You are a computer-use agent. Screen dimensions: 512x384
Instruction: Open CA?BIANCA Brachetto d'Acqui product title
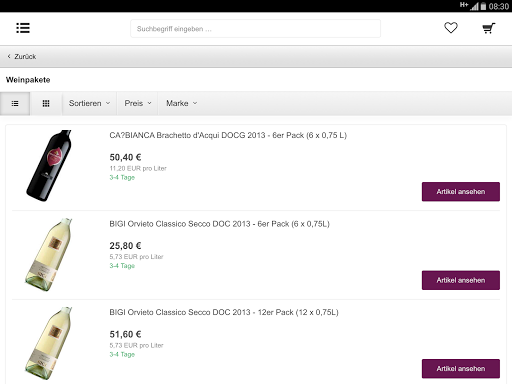click(228, 135)
